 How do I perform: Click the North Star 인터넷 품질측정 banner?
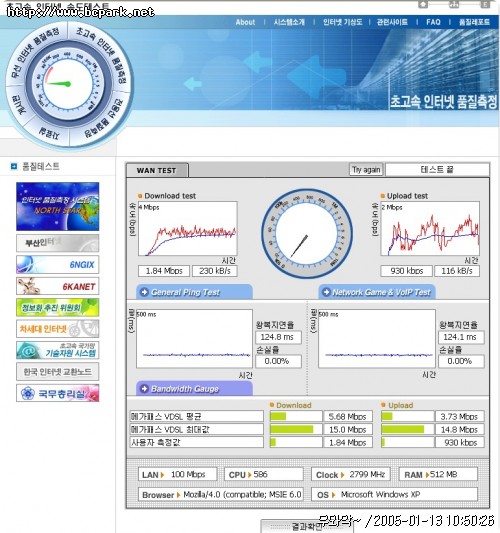pyautogui.click(x=57, y=206)
